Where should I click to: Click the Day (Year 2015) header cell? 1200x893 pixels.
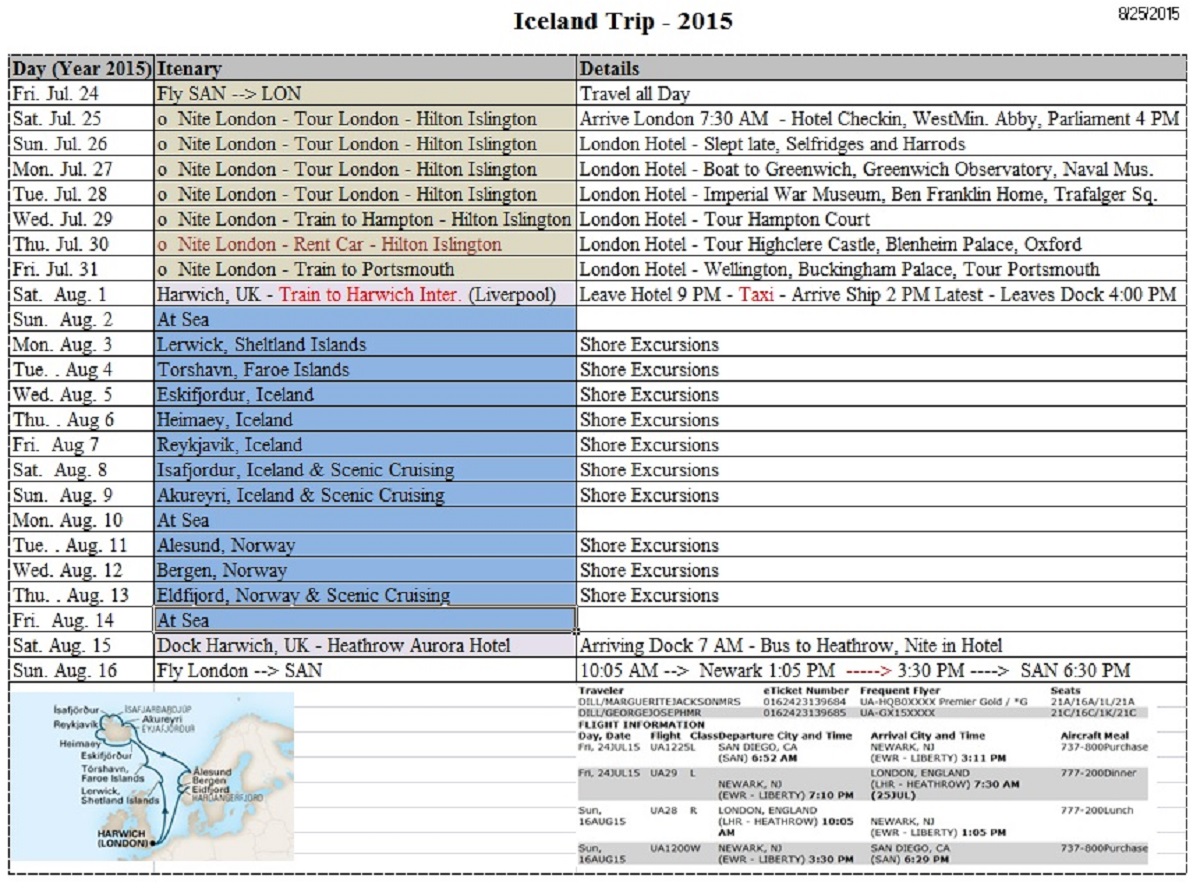pyautogui.click(x=81, y=69)
